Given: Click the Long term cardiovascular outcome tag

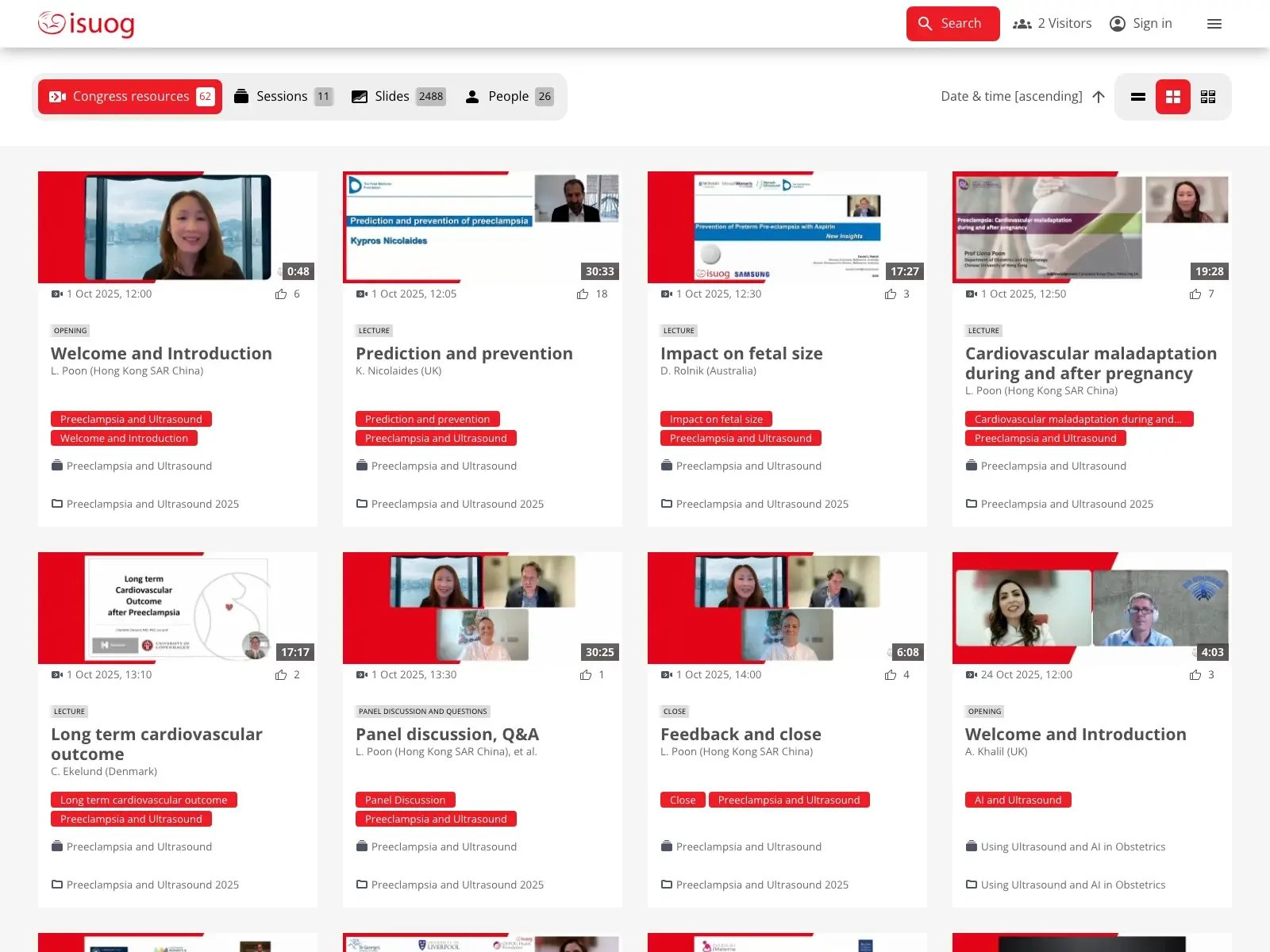Looking at the screenshot, I should (144, 800).
